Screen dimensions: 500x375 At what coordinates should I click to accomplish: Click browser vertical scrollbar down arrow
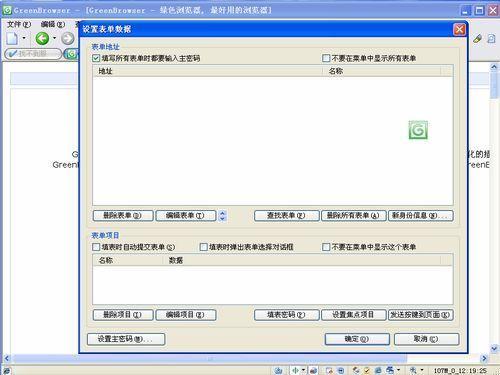pos(494,349)
